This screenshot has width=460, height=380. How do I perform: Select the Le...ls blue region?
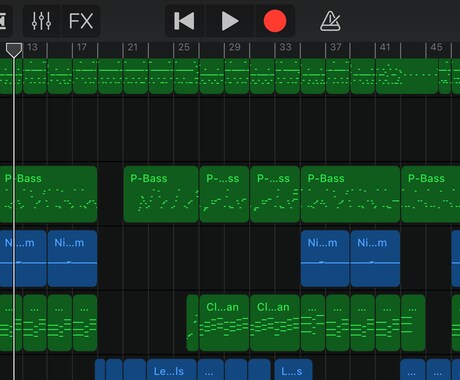pyautogui.click(x=172, y=369)
